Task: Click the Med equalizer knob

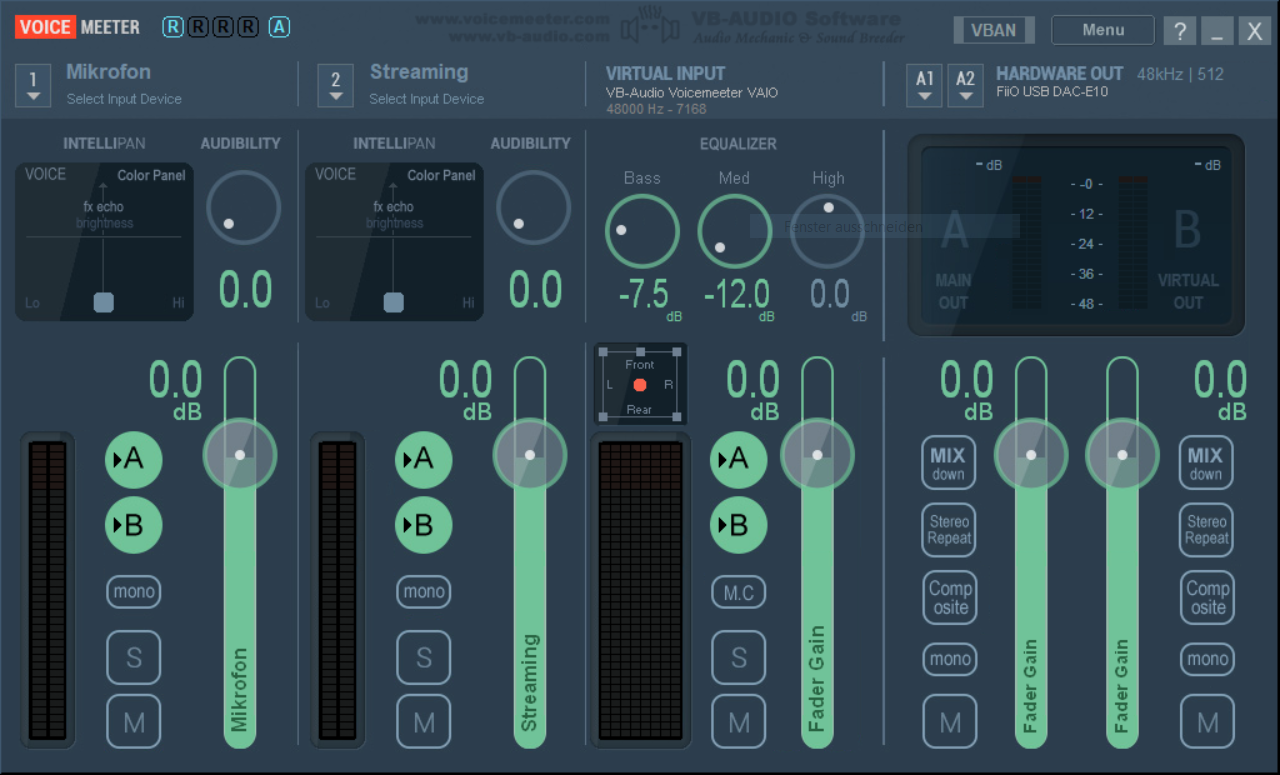Action: 735,231
